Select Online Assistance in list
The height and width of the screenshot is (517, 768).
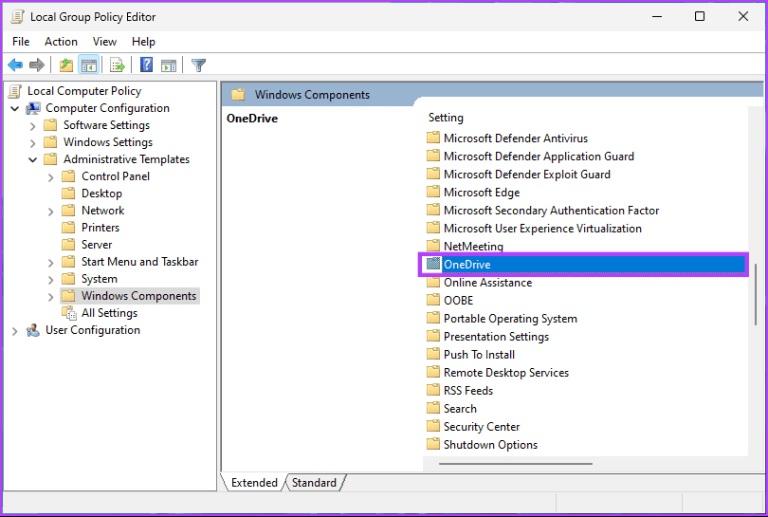[x=488, y=282]
